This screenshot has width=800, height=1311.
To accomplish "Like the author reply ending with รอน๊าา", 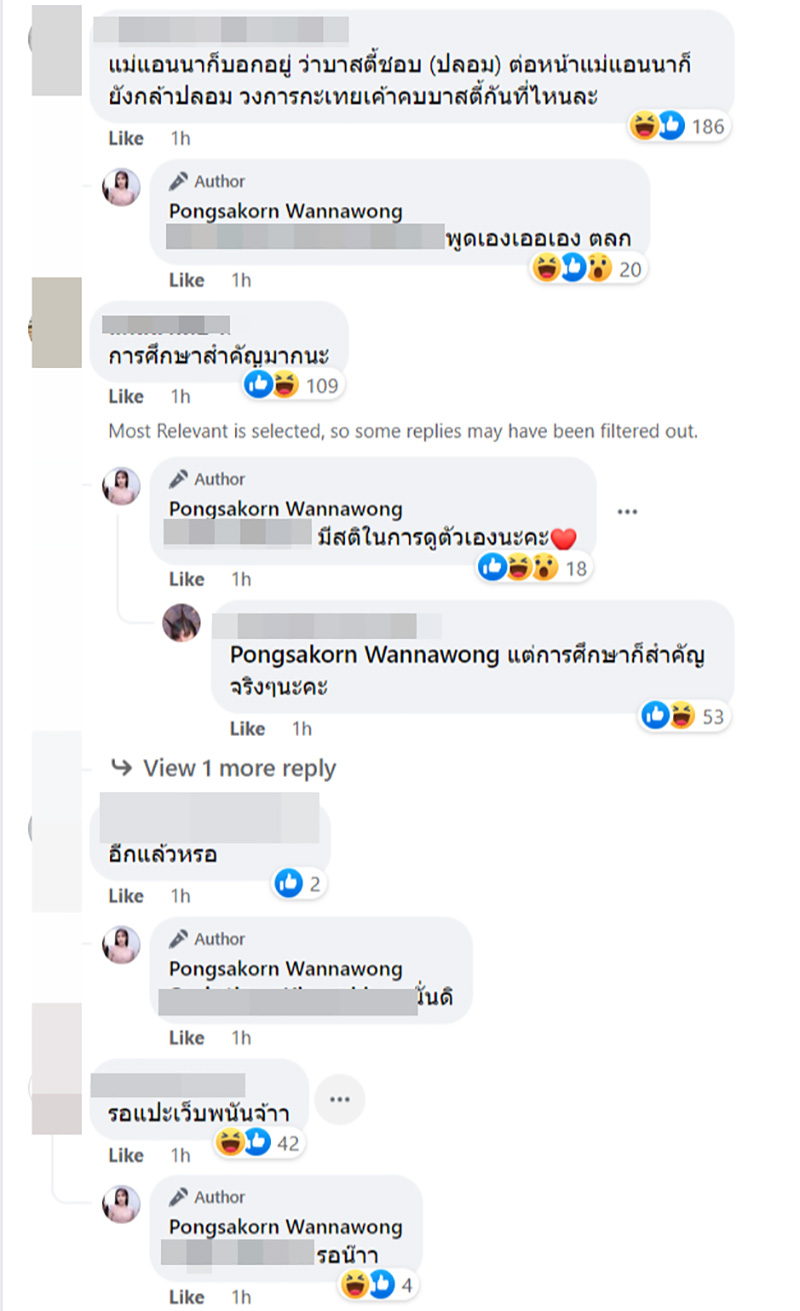I will (186, 1297).
